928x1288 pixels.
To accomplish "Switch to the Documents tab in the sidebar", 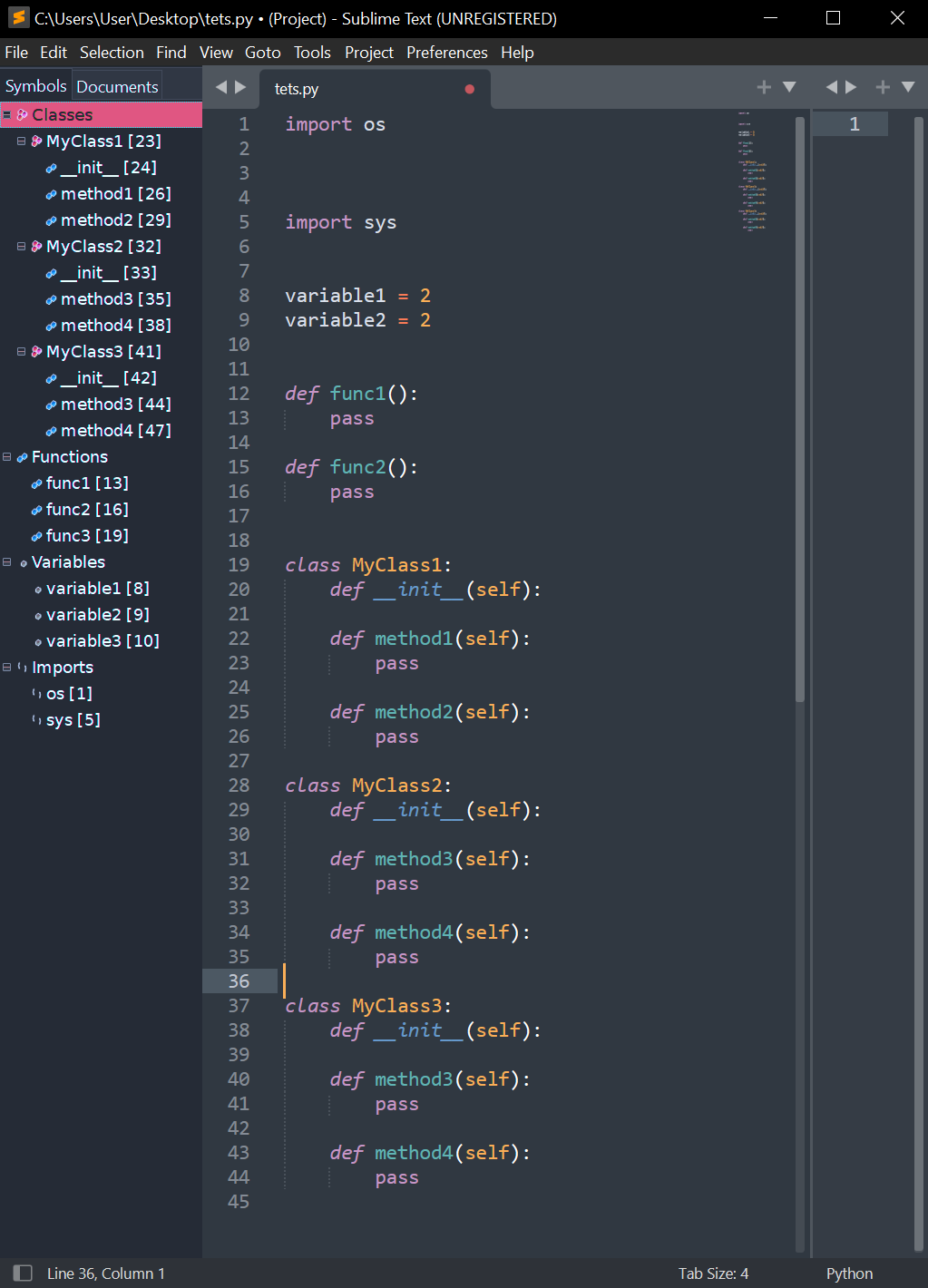I will pyautogui.click(x=116, y=85).
